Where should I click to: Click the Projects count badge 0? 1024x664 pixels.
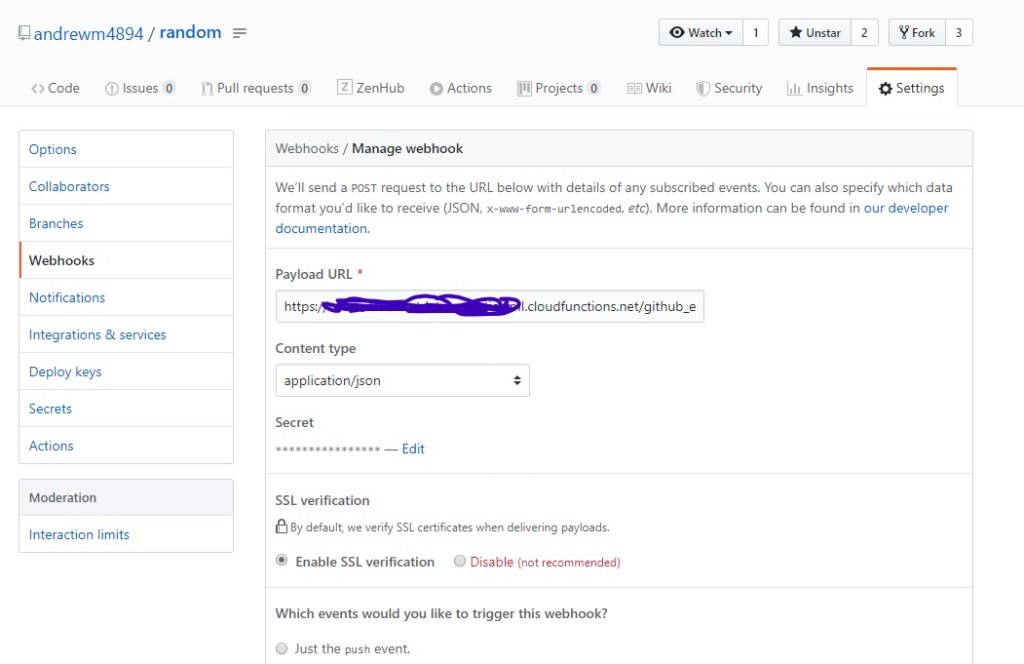594,88
